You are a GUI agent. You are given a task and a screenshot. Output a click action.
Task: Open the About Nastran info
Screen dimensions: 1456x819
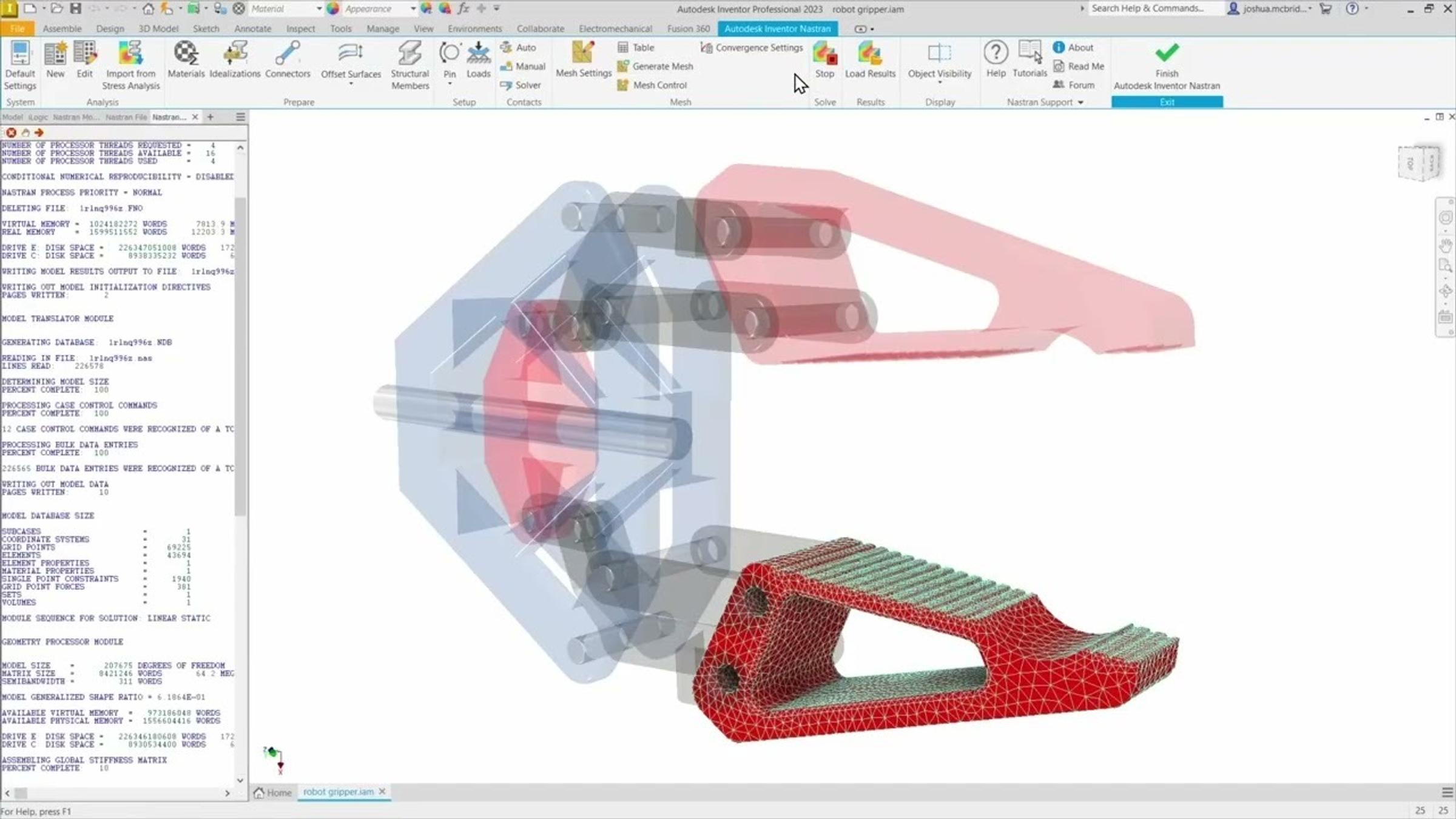(x=1073, y=47)
